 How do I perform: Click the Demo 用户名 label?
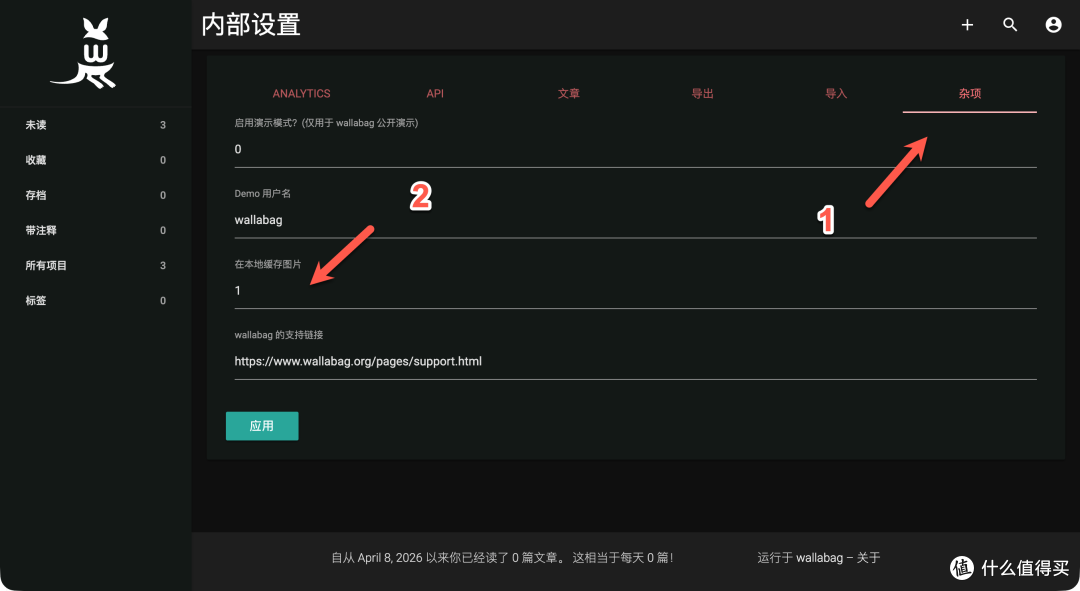(x=262, y=194)
